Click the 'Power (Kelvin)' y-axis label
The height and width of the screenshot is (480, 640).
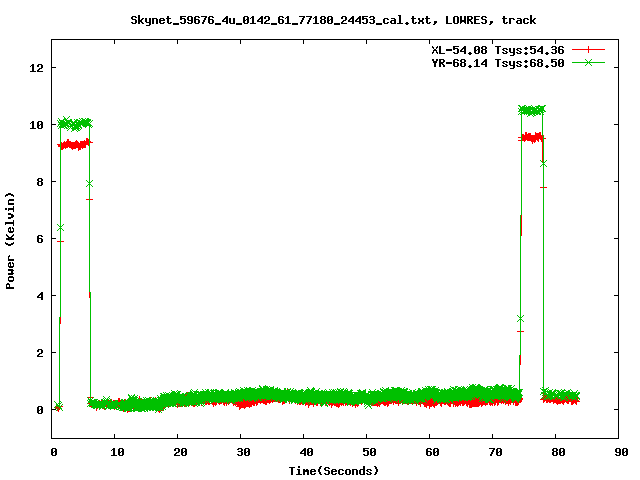point(10,241)
